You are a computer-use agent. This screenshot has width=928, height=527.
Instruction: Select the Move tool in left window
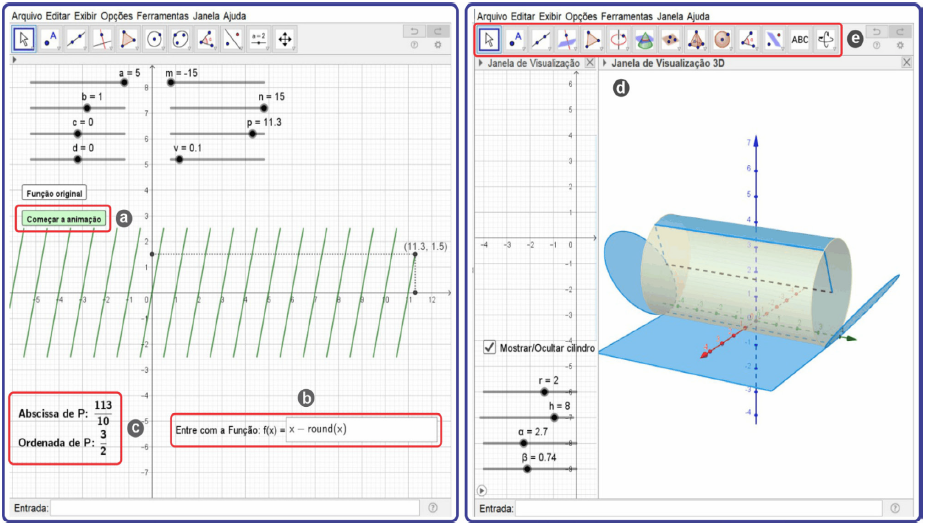23,39
